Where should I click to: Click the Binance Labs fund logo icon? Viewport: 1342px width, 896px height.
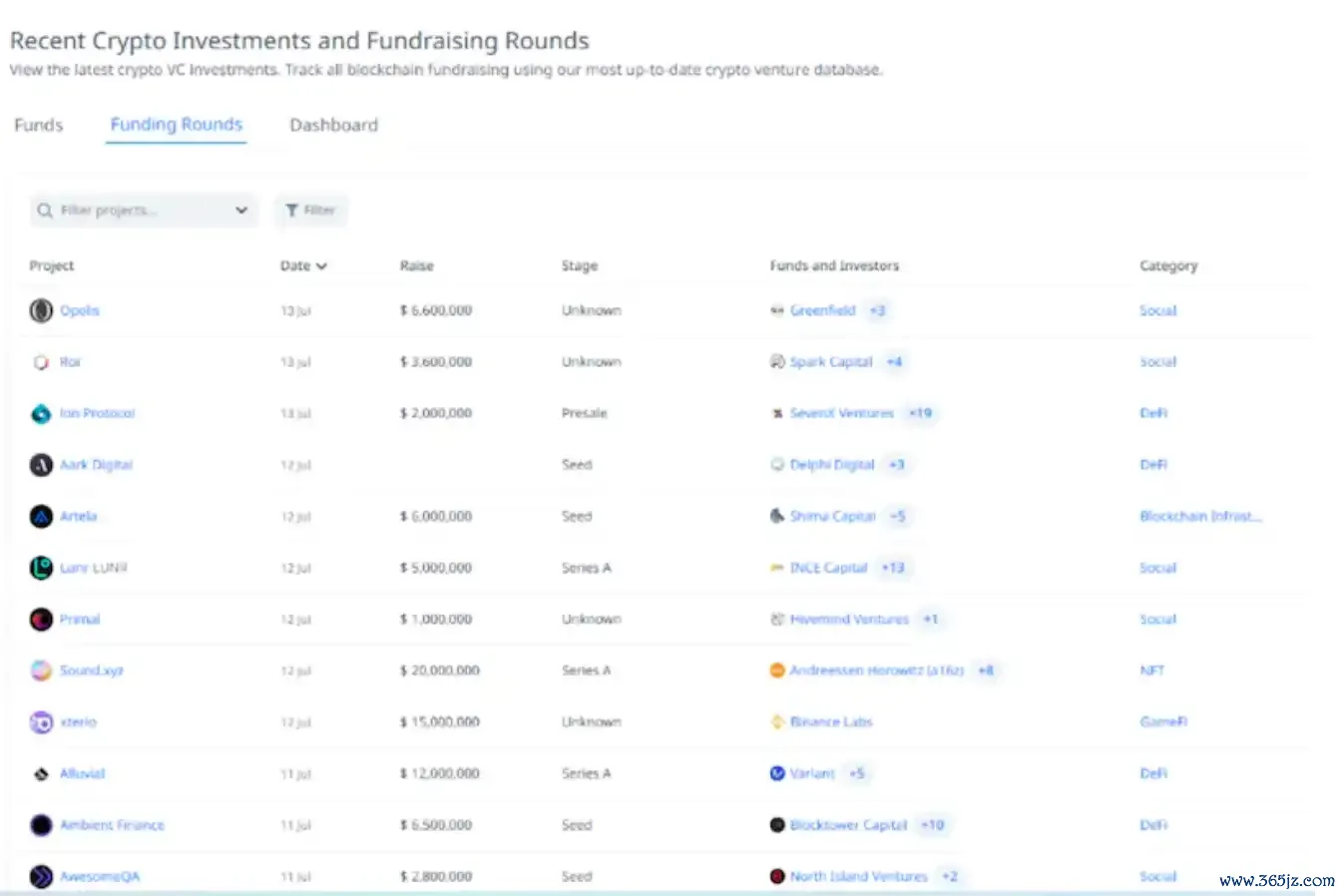[777, 722]
